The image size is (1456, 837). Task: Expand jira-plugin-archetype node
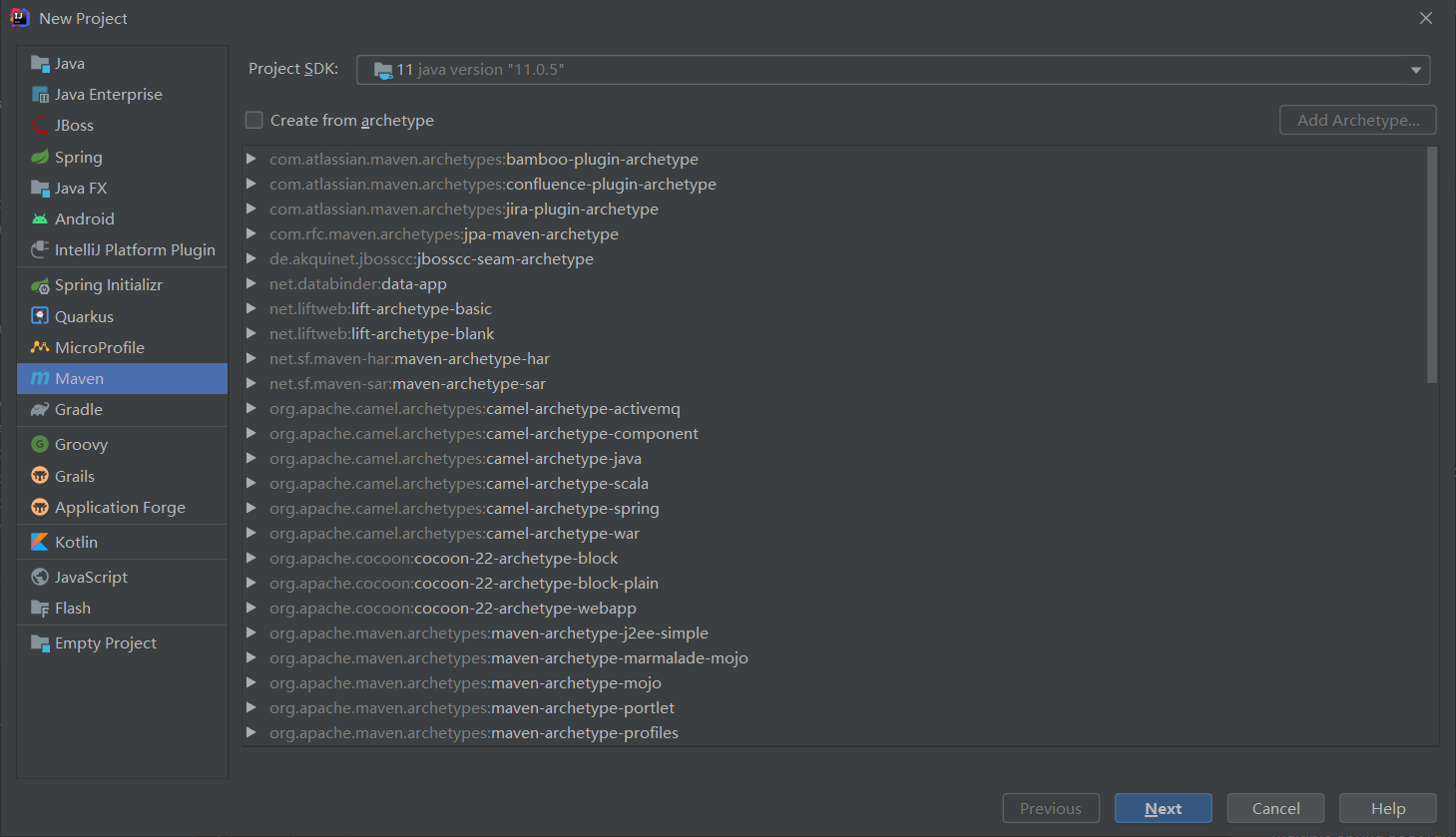(x=251, y=209)
